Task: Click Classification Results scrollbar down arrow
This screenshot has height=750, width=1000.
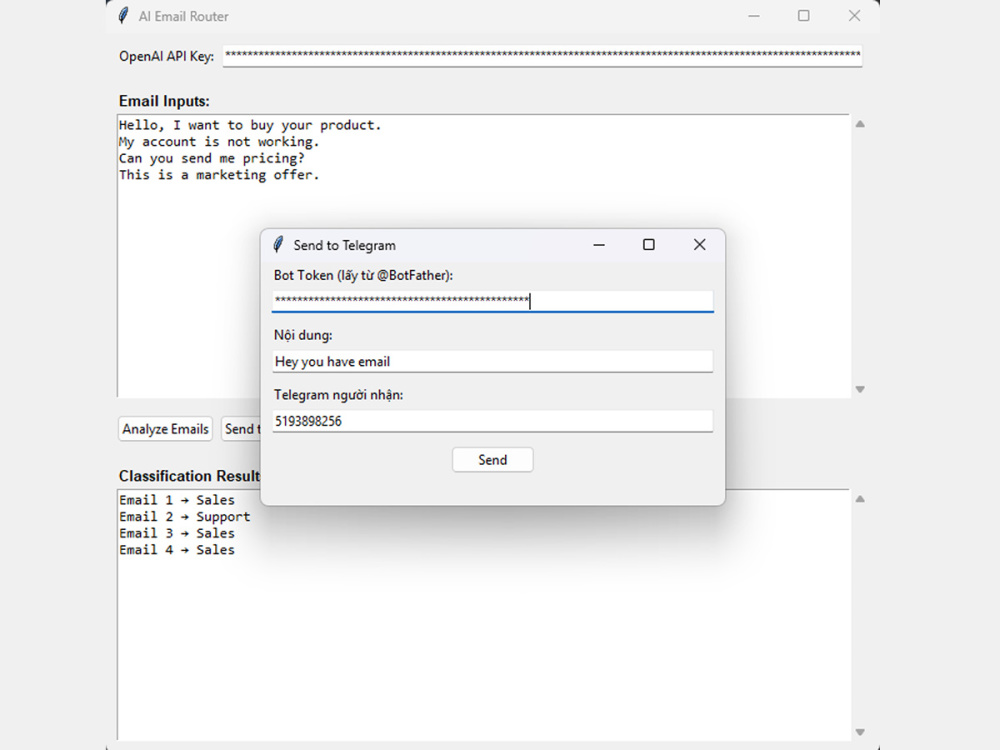Action: click(860, 732)
